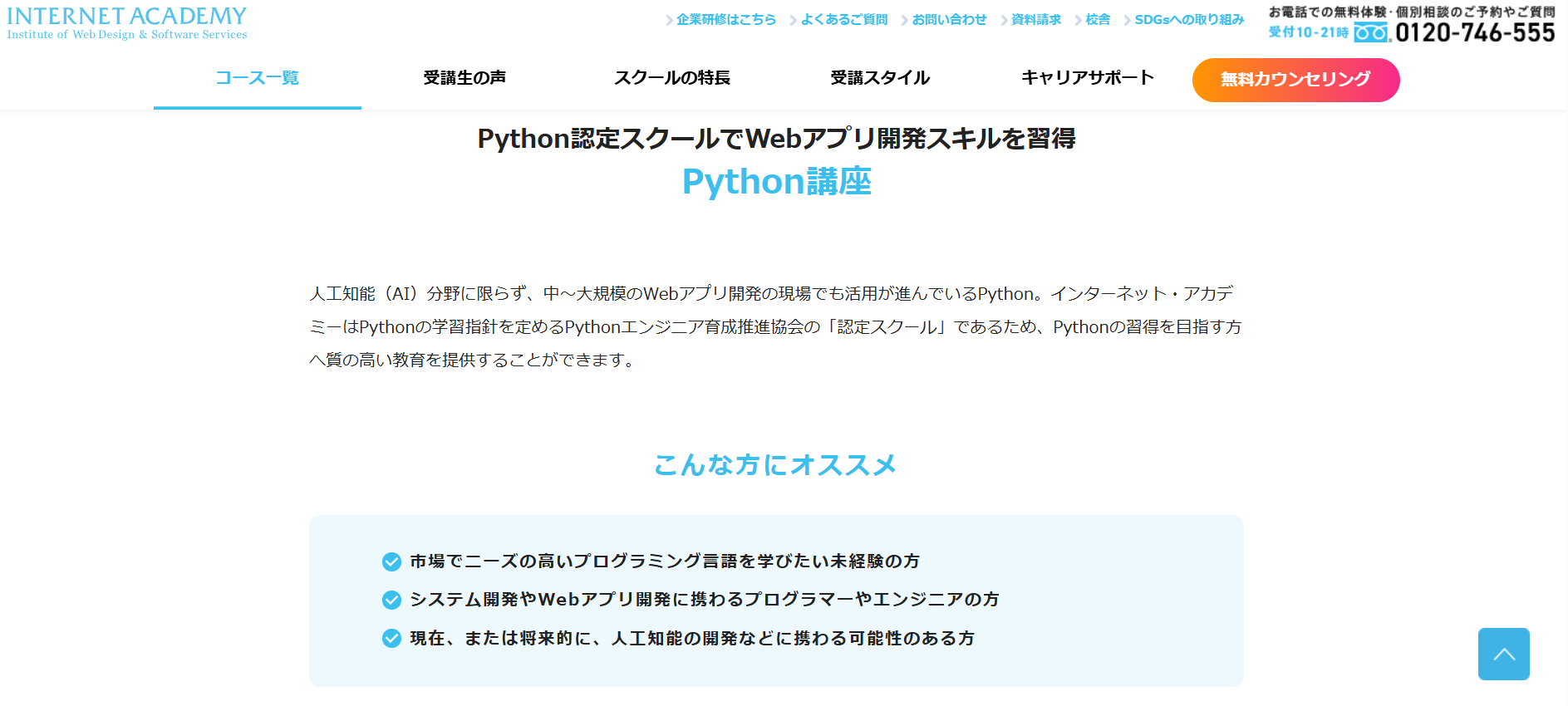Click text 市場でニーズの高いプログラミング言語を学びたい未経験の方
The height and width of the screenshot is (706, 1568).
click(x=665, y=561)
